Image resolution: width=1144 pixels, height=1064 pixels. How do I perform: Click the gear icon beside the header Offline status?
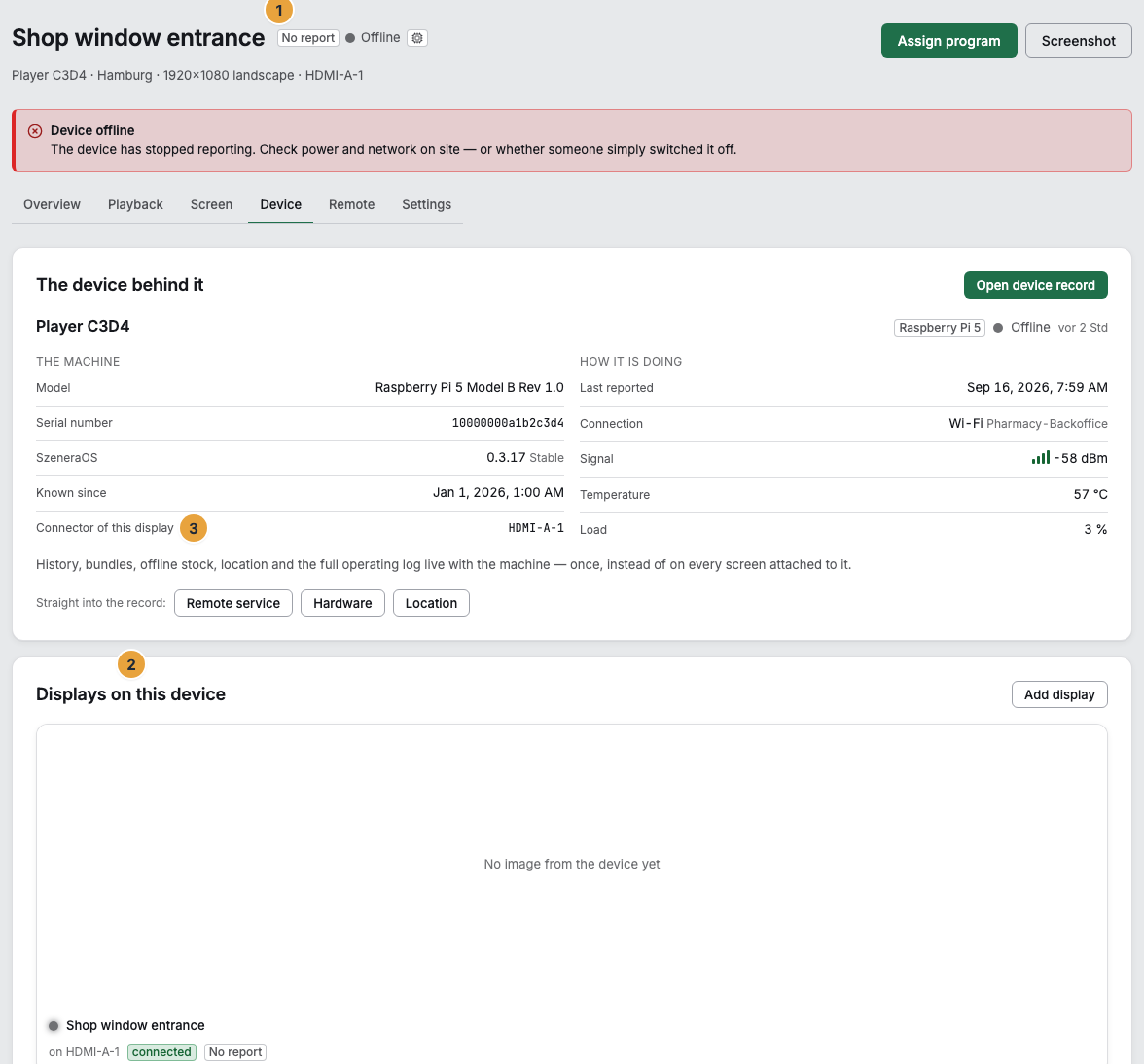[417, 38]
